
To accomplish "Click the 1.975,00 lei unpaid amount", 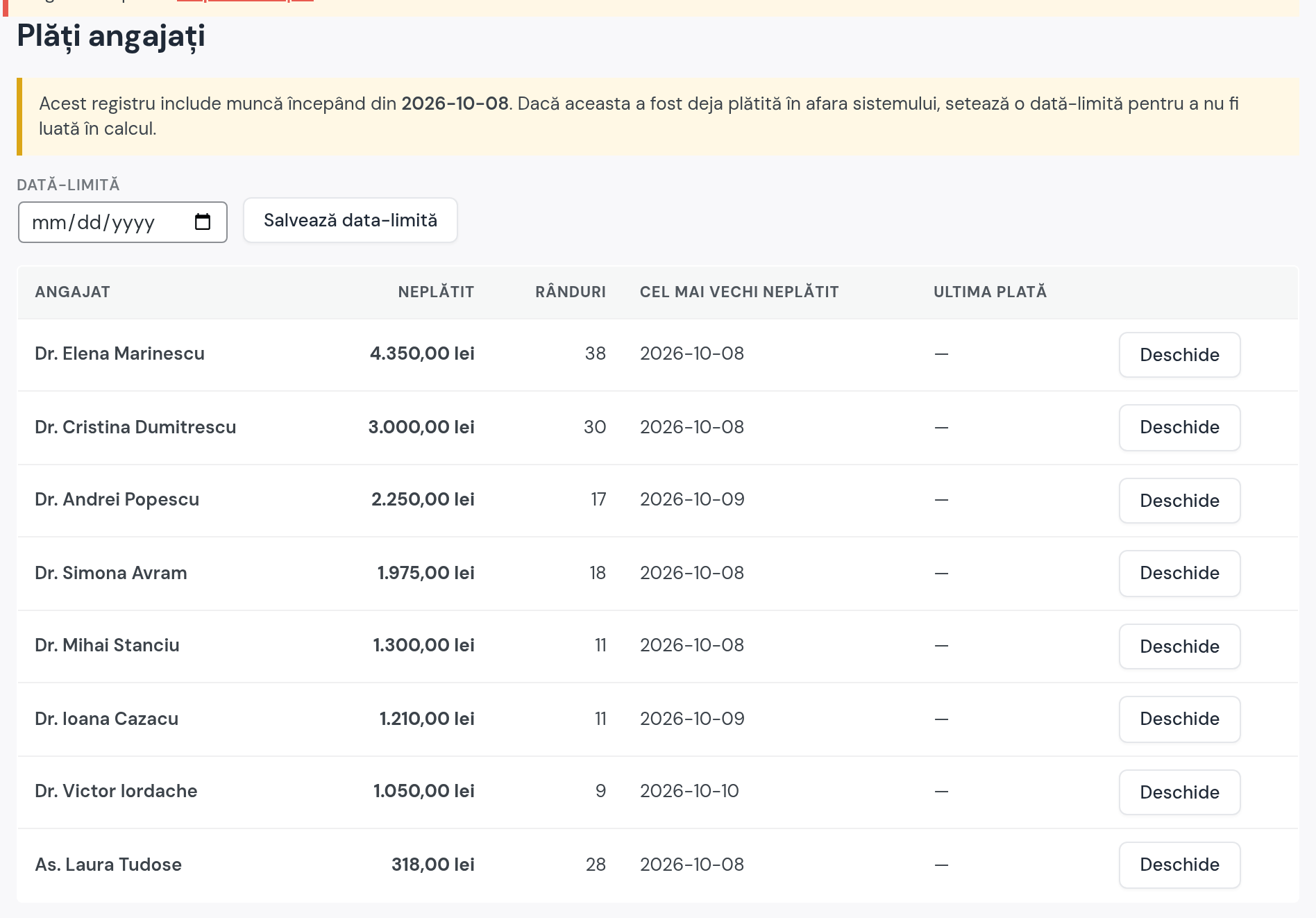I will (426, 573).
